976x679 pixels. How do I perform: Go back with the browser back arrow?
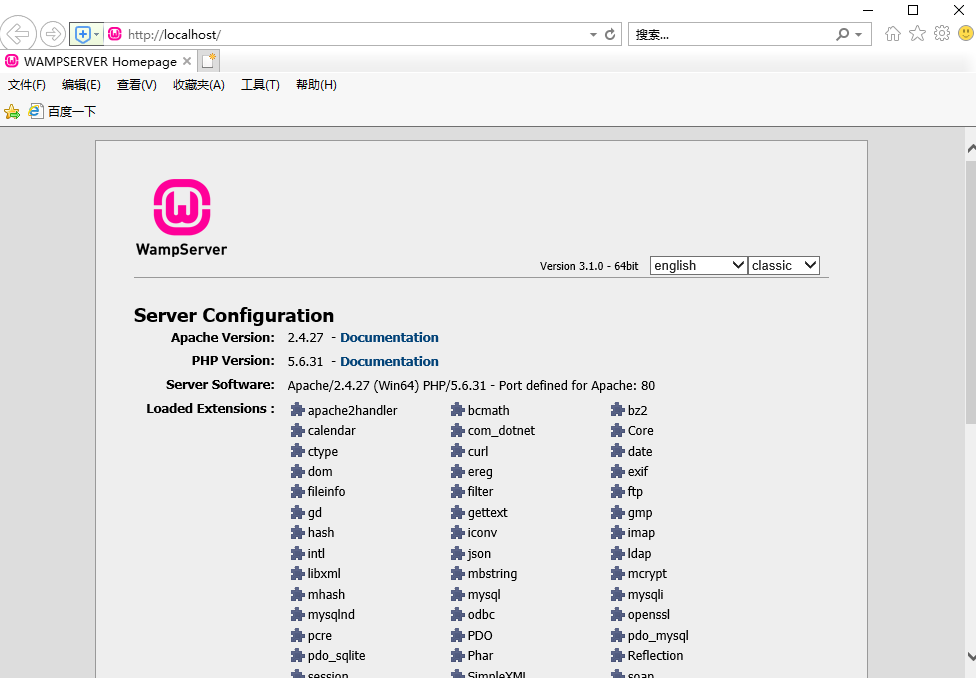click(x=18, y=34)
